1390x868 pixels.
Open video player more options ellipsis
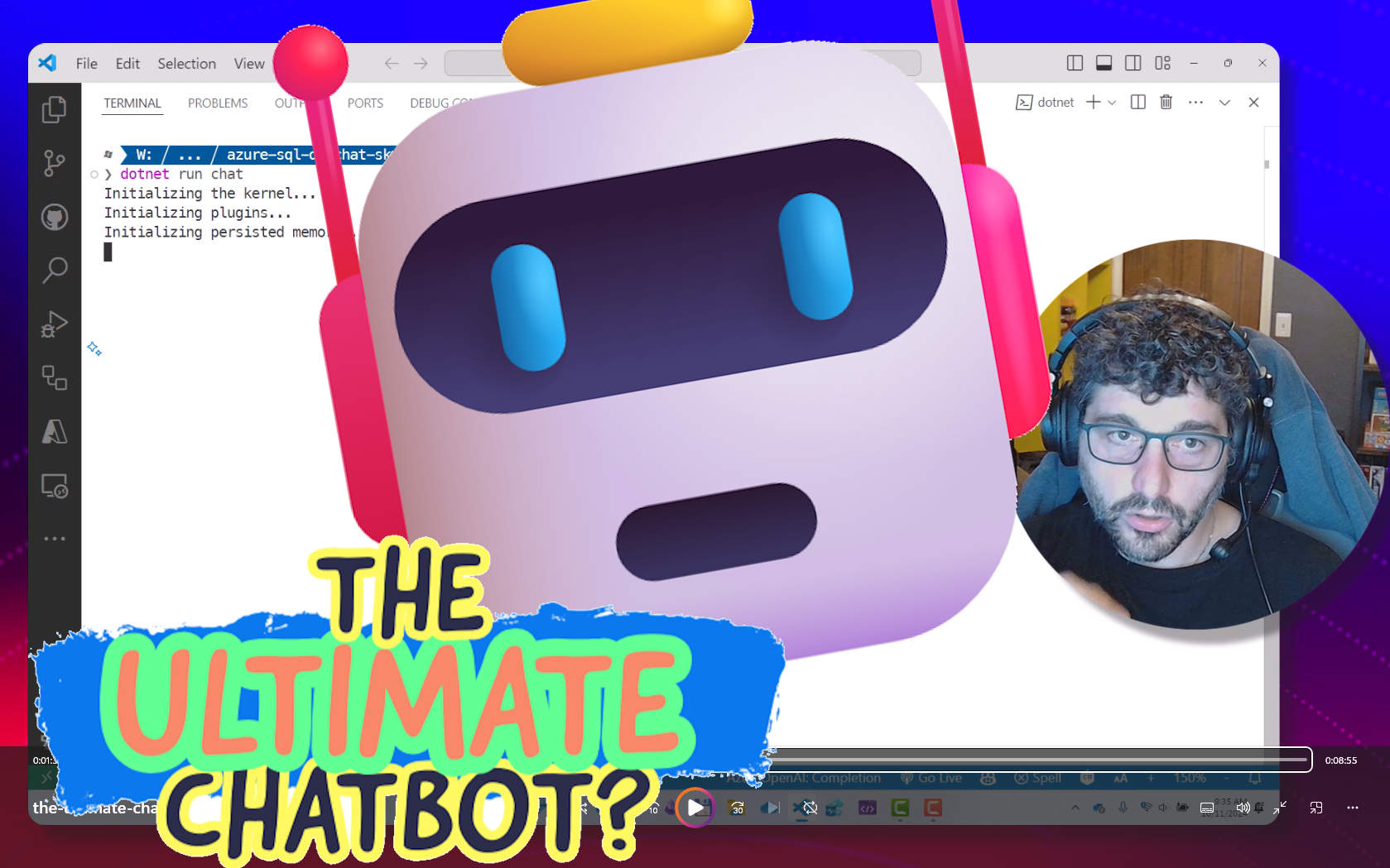pos(1353,808)
